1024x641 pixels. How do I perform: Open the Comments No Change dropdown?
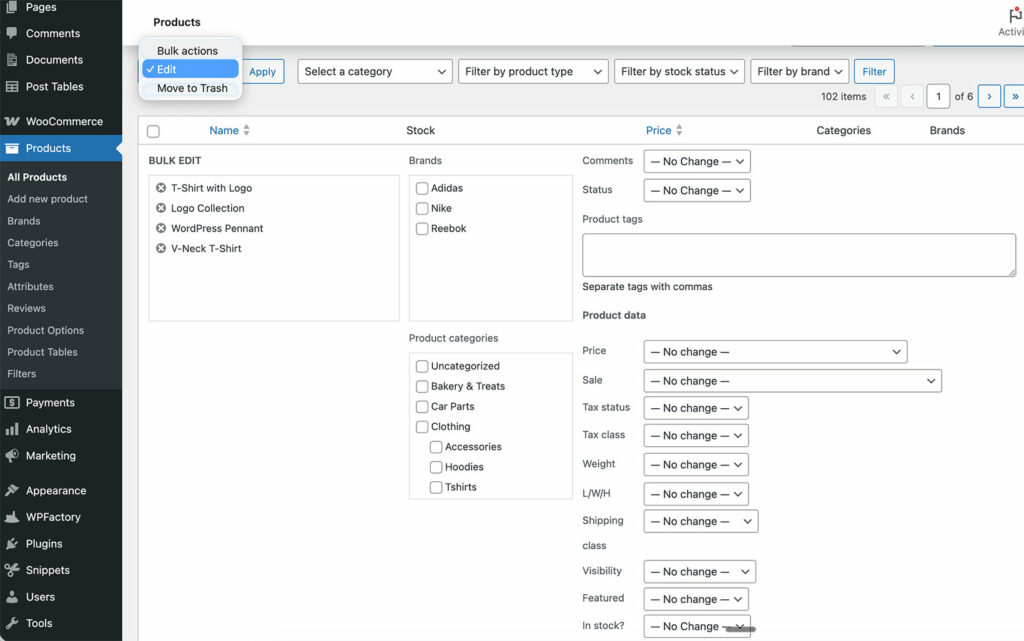click(x=697, y=161)
